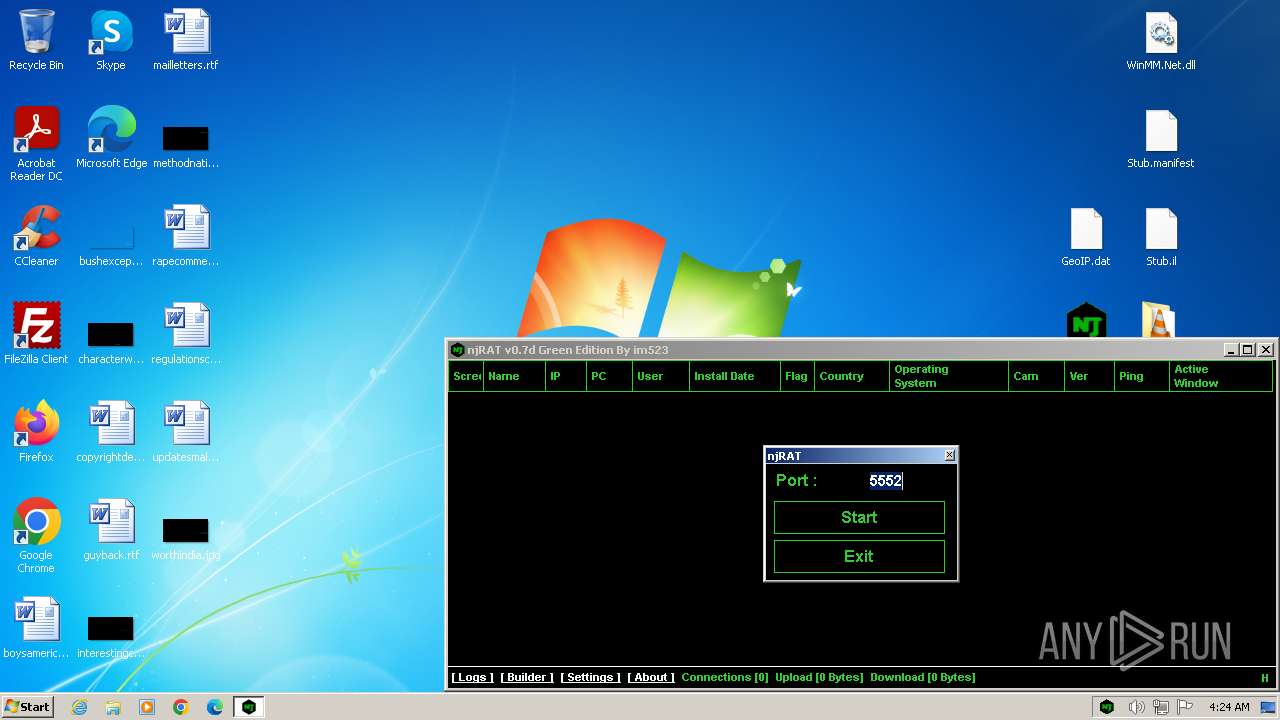Launch FileZilla Client shortcut
This screenshot has height=720, width=1280.
[36, 334]
